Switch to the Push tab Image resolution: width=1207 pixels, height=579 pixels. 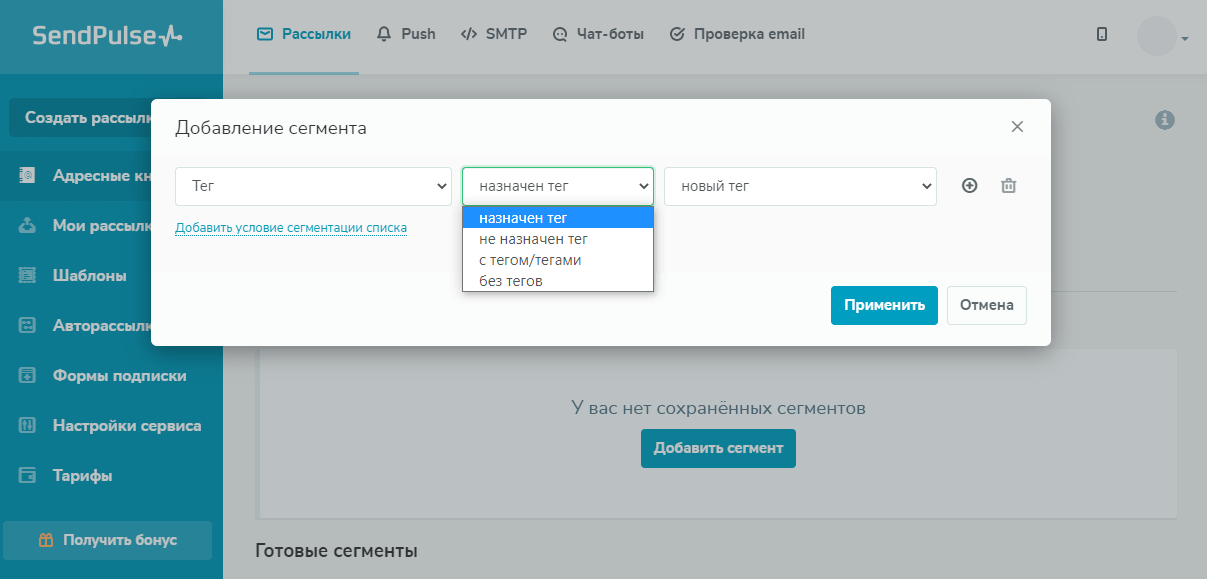tap(406, 34)
